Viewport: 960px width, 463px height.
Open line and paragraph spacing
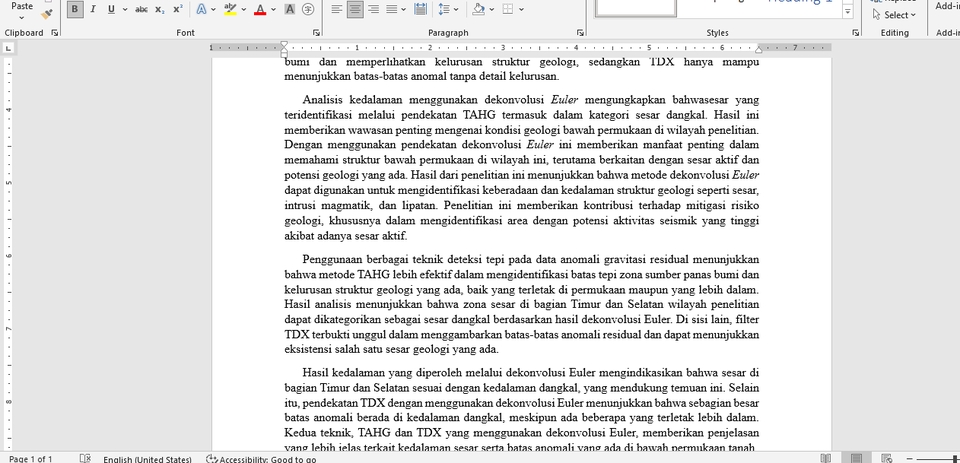pyautogui.click(x=444, y=9)
